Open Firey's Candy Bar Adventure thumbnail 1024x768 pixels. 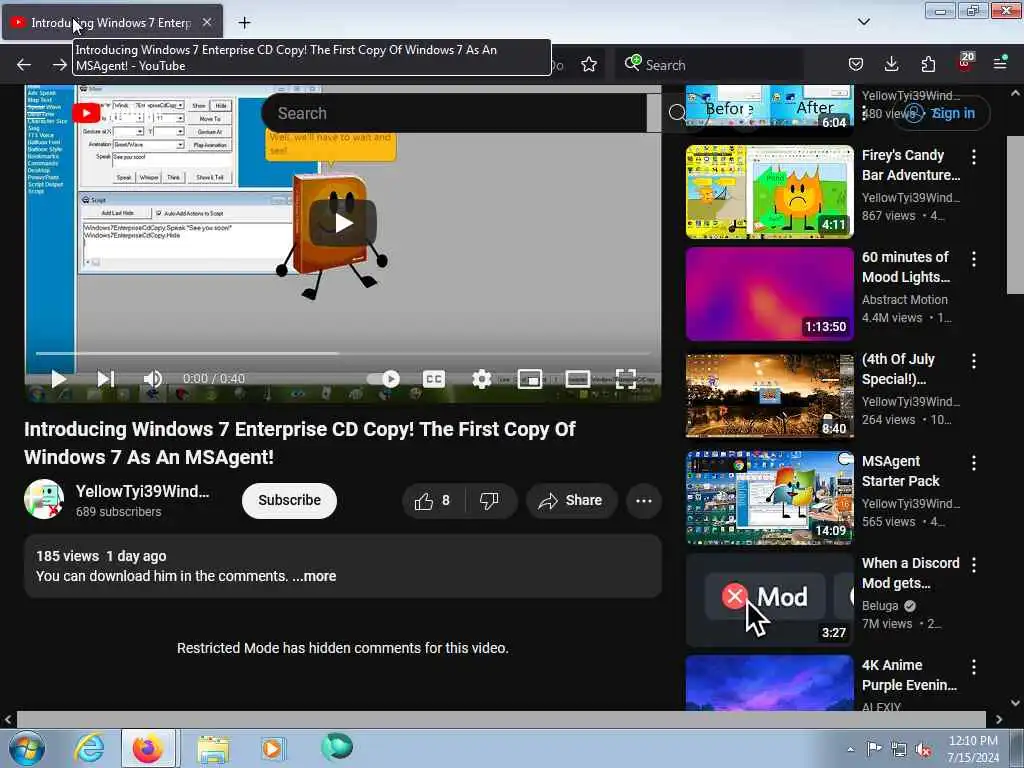coord(769,192)
